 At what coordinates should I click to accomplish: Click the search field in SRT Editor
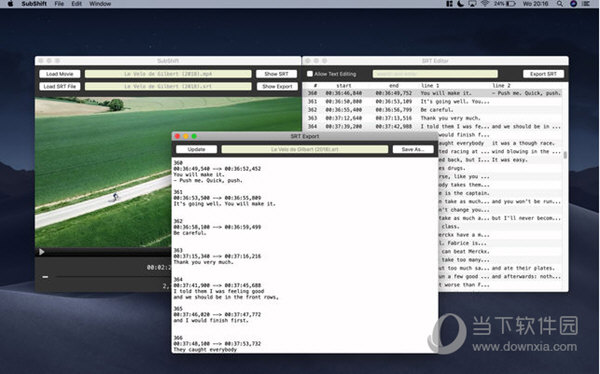435,74
